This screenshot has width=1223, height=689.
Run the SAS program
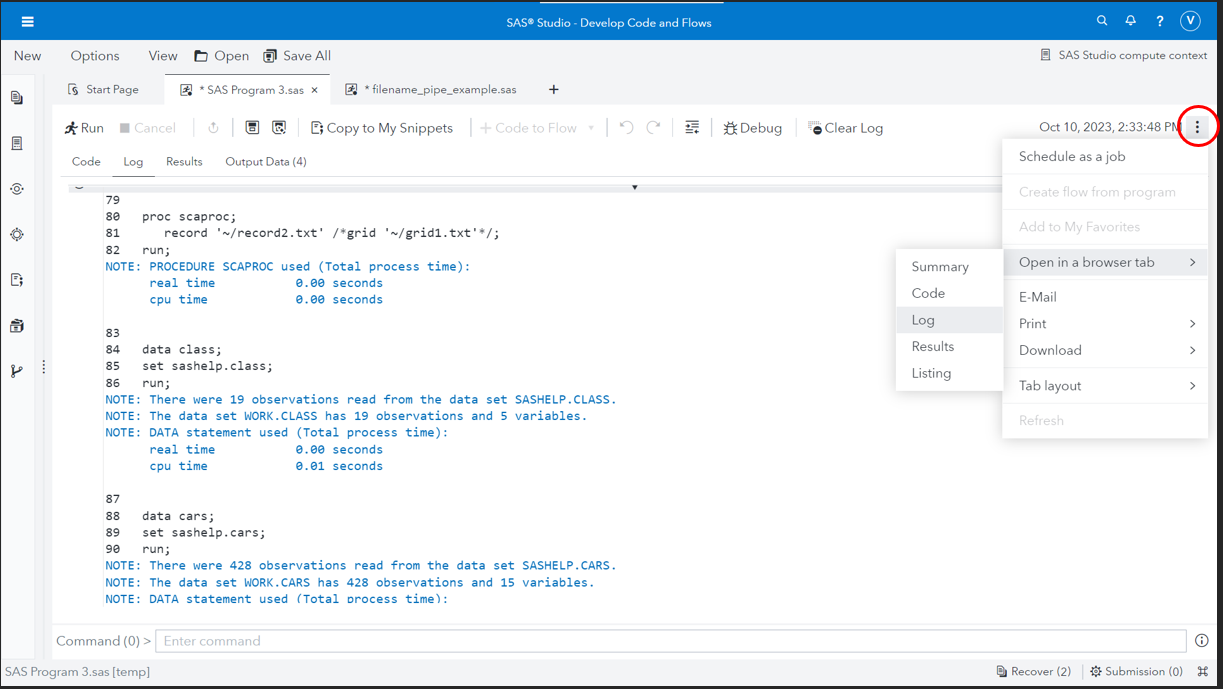tap(84, 127)
